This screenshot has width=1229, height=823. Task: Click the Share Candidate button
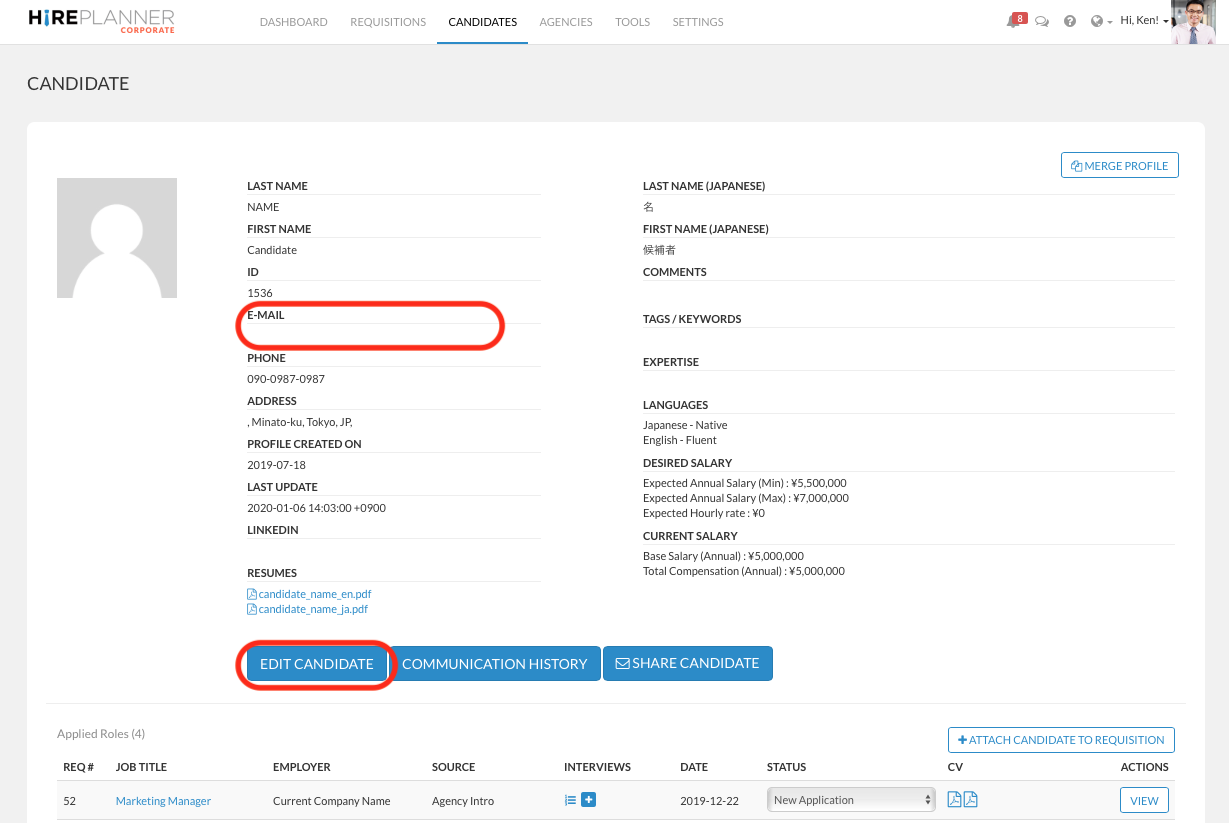coord(687,664)
